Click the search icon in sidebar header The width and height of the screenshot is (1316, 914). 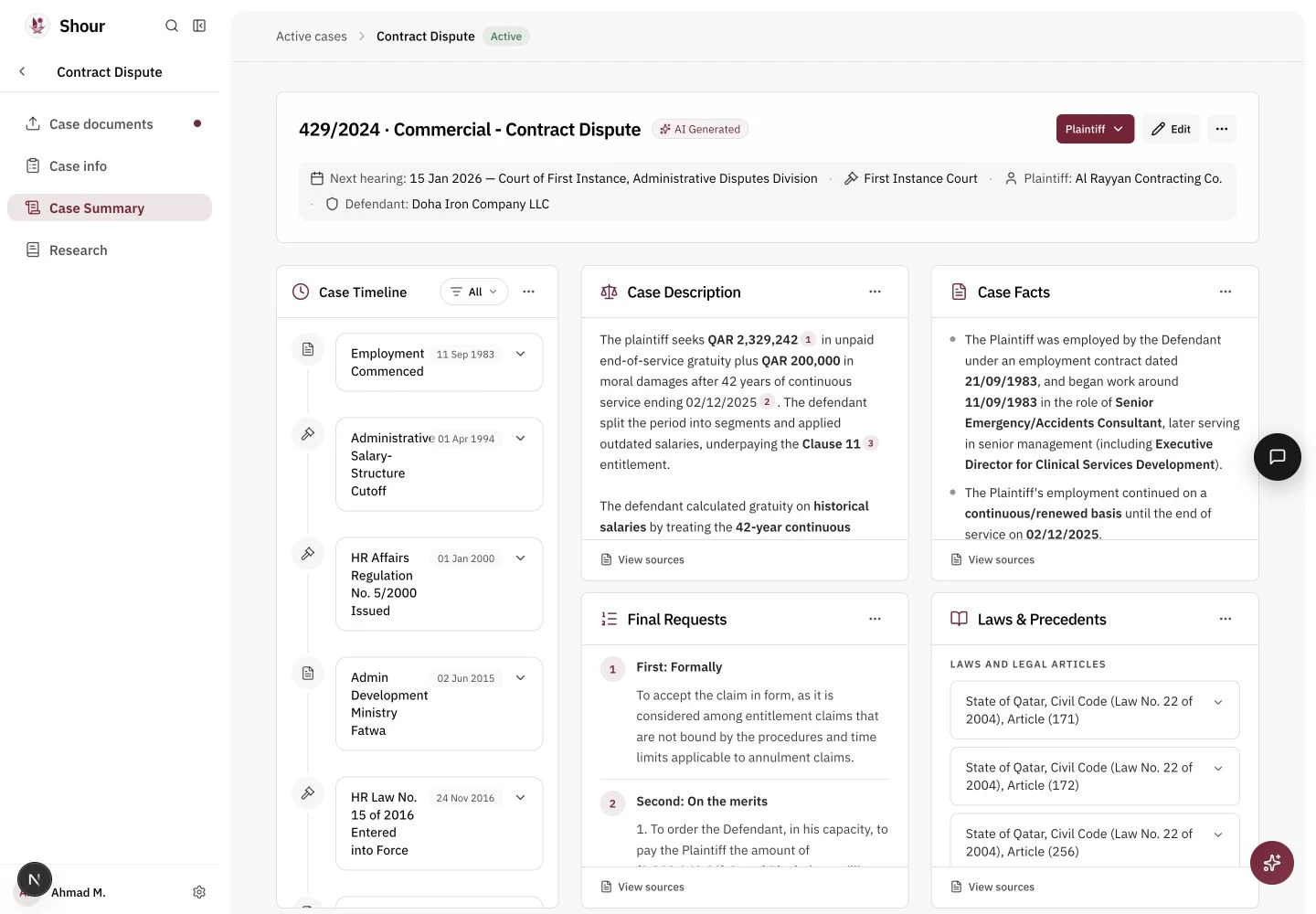click(x=171, y=26)
